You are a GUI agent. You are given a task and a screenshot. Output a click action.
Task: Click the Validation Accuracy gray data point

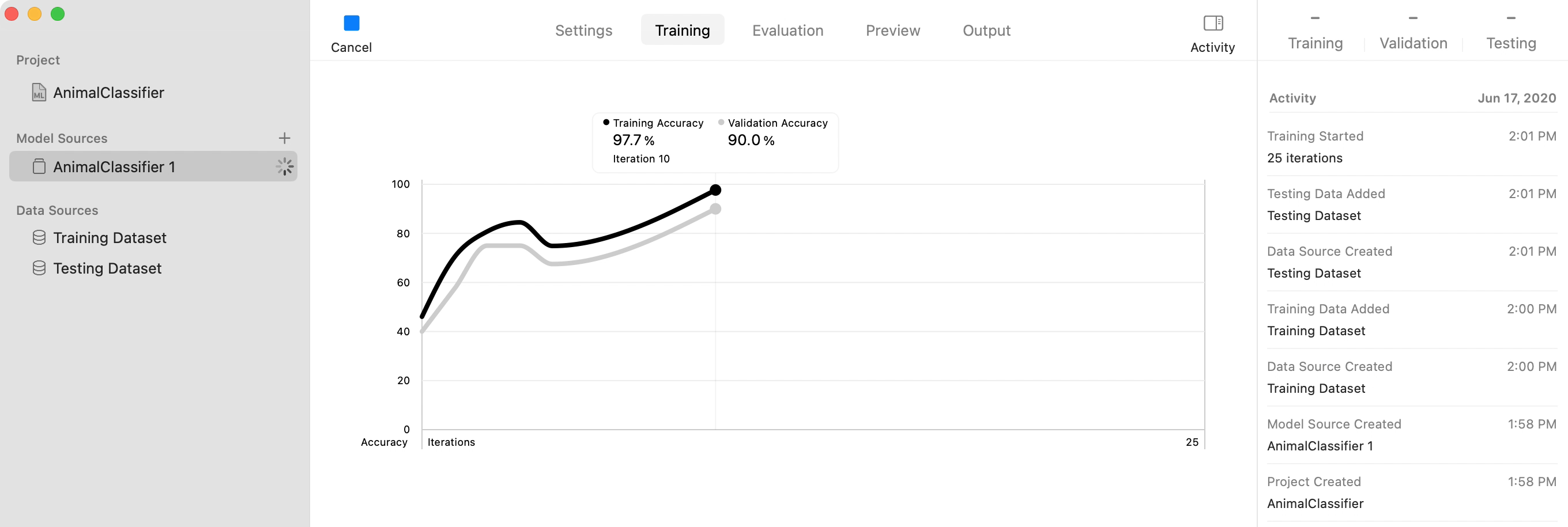coord(715,209)
